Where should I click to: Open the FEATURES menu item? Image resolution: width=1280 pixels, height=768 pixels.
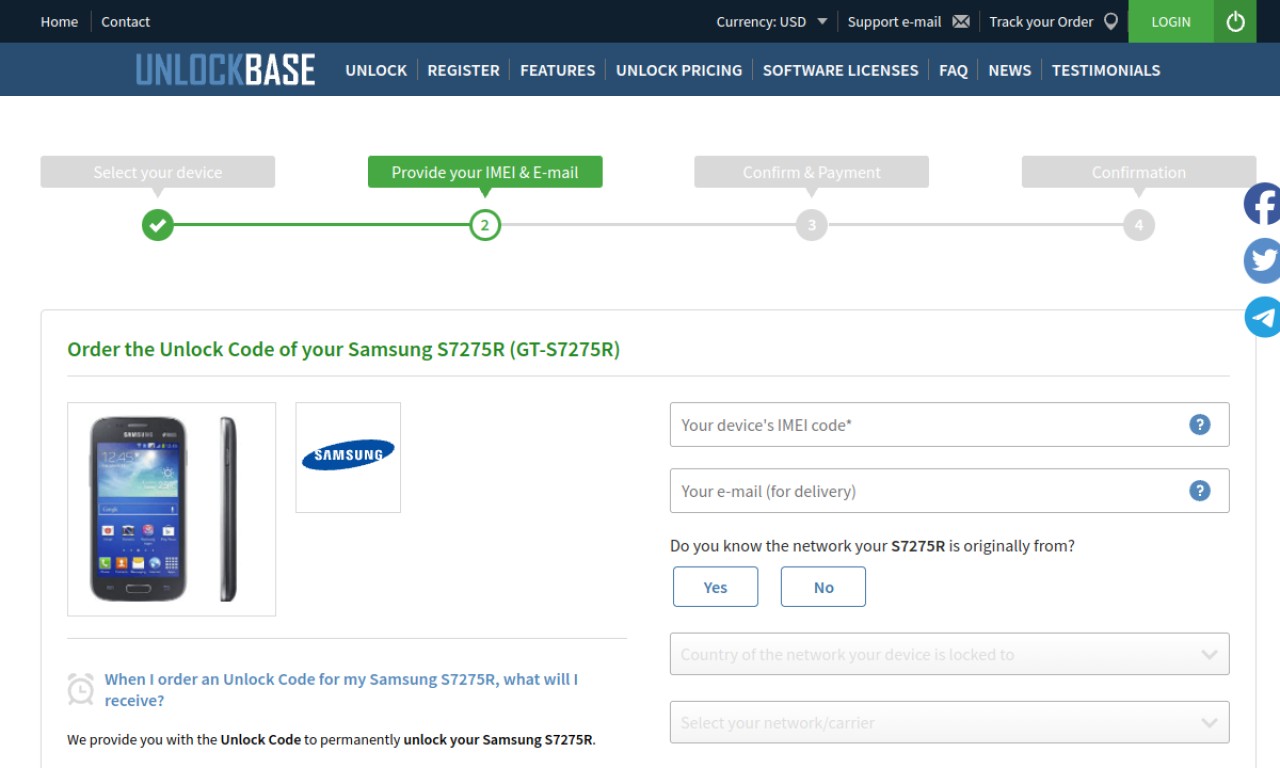coord(557,70)
